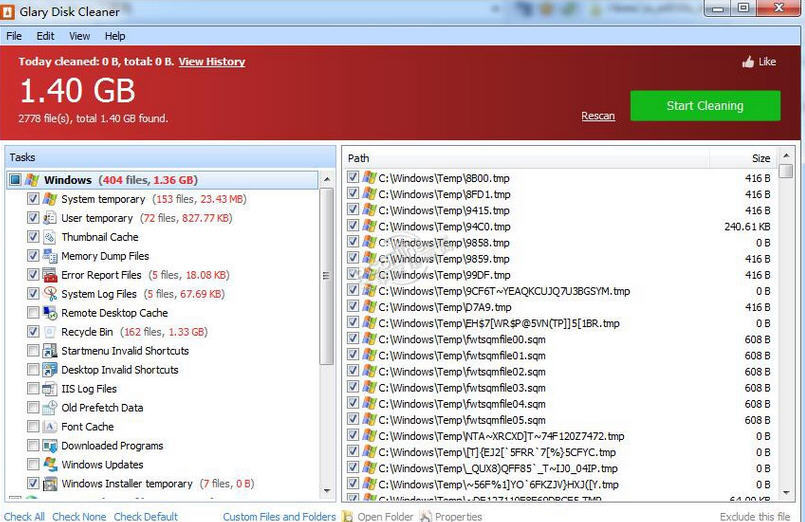Viewport: 805px width, 522px height.
Task: Click the Windows category flag icon
Action: pos(32,180)
